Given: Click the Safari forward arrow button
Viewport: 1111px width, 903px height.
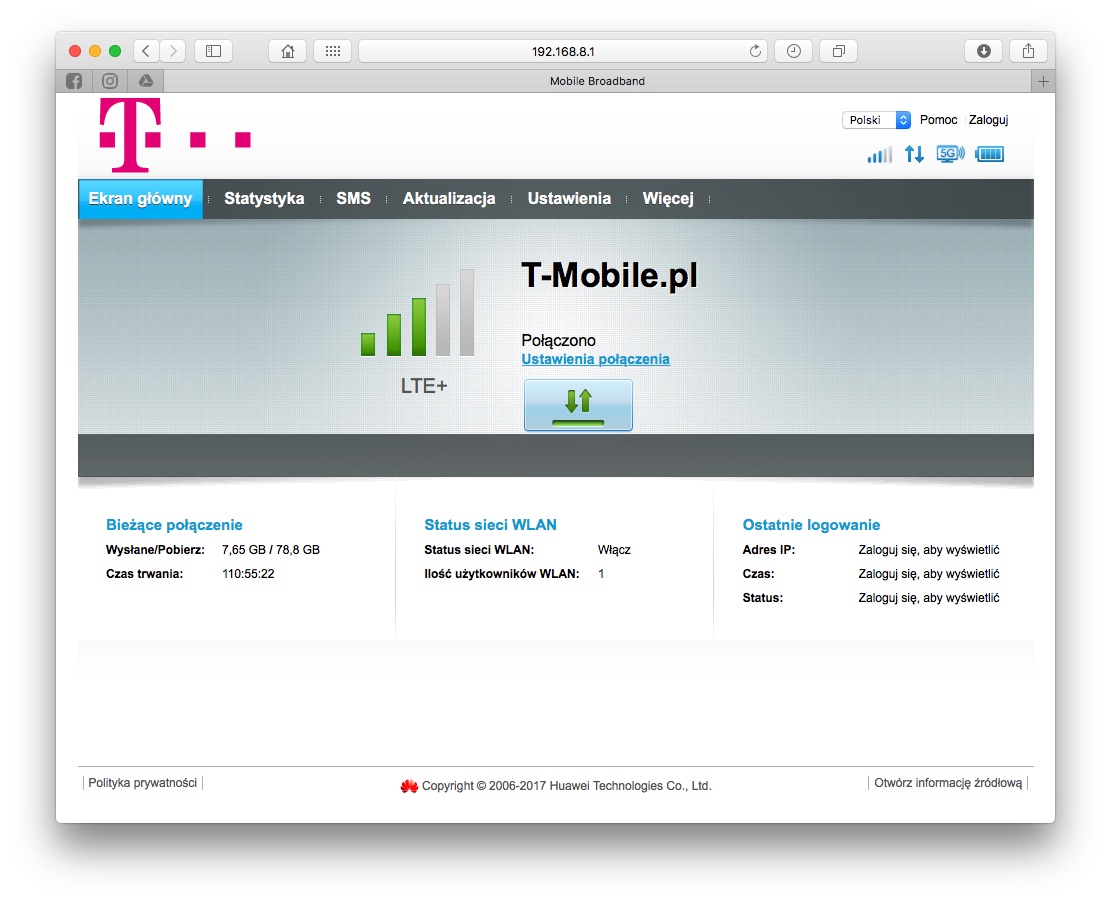Looking at the screenshot, I should coord(173,51).
